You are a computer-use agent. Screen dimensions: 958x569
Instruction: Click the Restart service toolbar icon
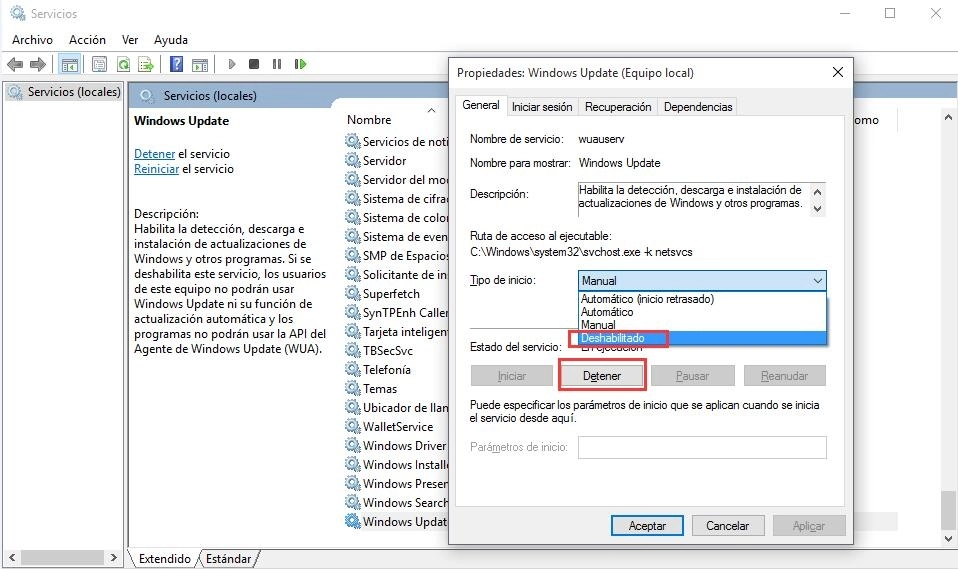[300, 64]
